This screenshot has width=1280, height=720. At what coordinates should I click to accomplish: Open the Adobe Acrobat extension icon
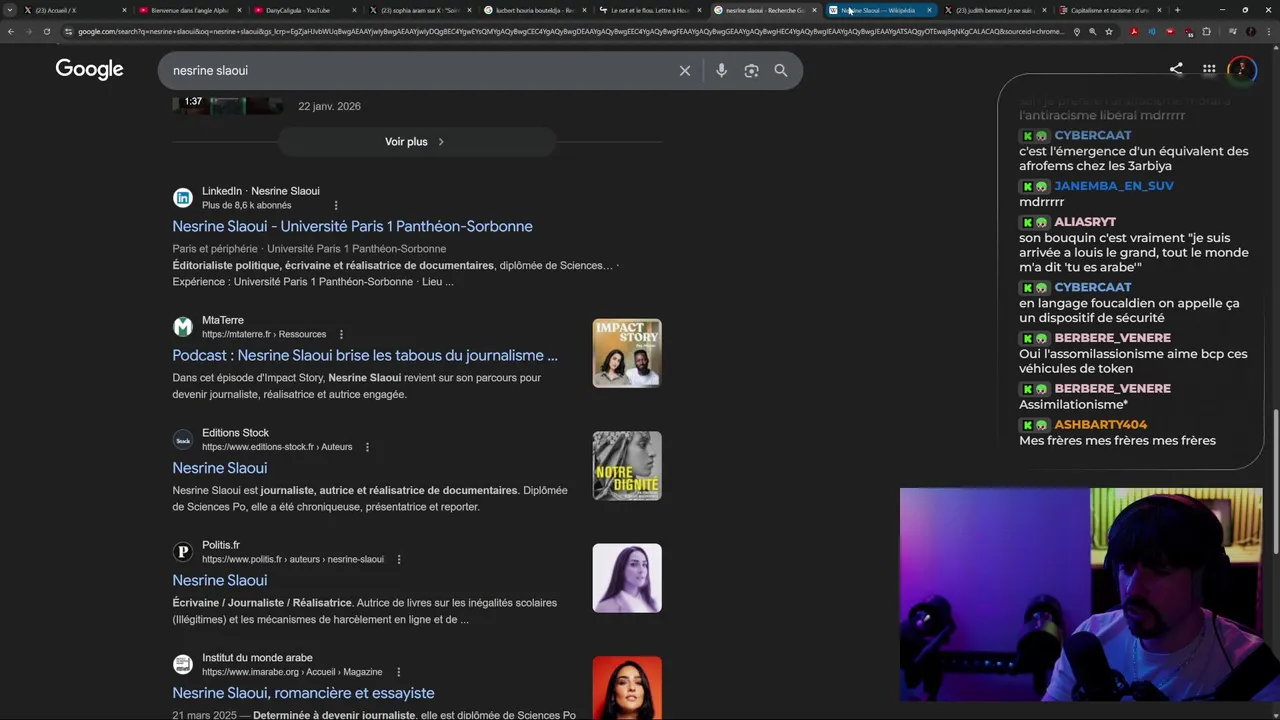(1134, 32)
